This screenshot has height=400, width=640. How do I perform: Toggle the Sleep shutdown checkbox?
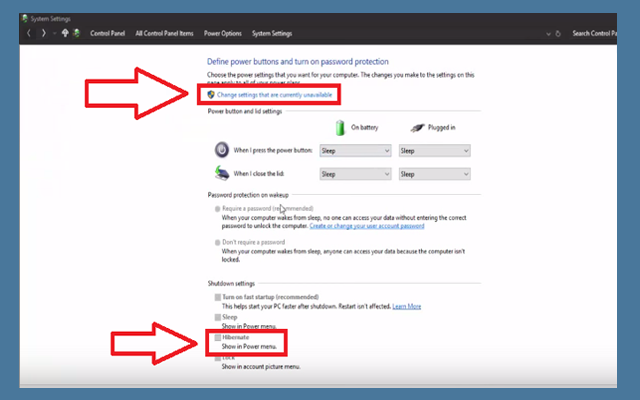(217, 318)
